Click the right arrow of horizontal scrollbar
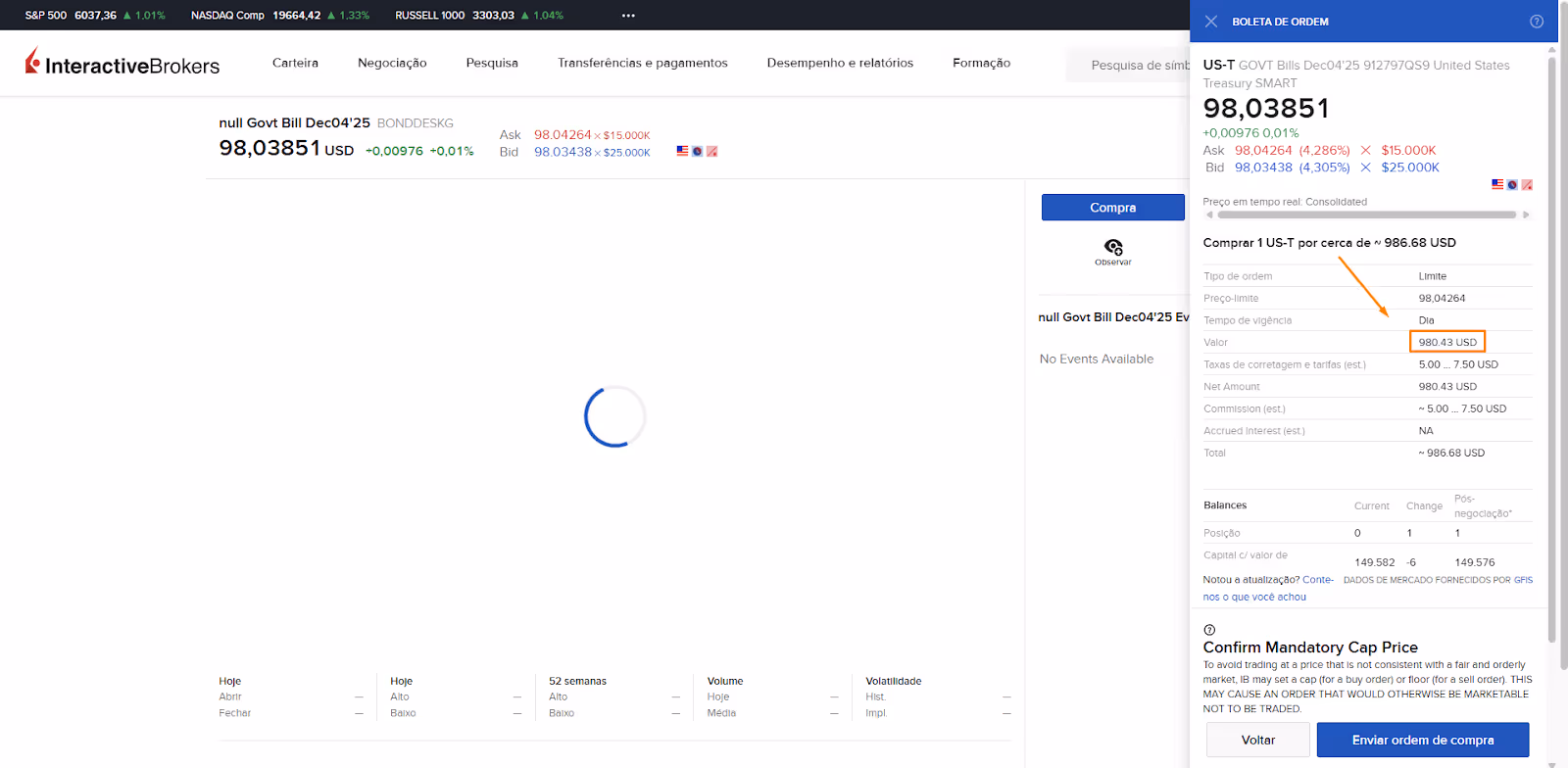The image size is (1568, 768). pos(1526,215)
